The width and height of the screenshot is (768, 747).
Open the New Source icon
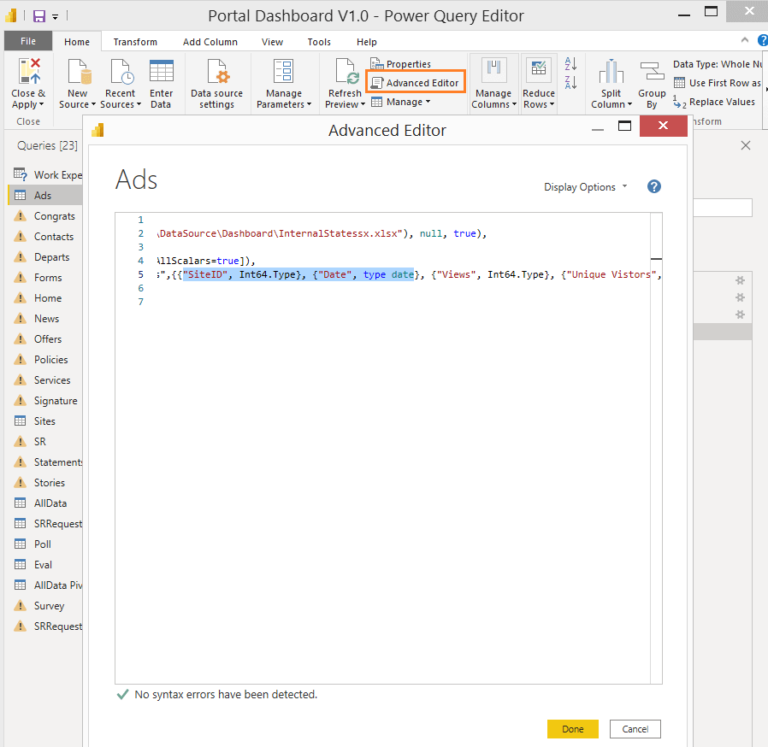pos(79,72)
